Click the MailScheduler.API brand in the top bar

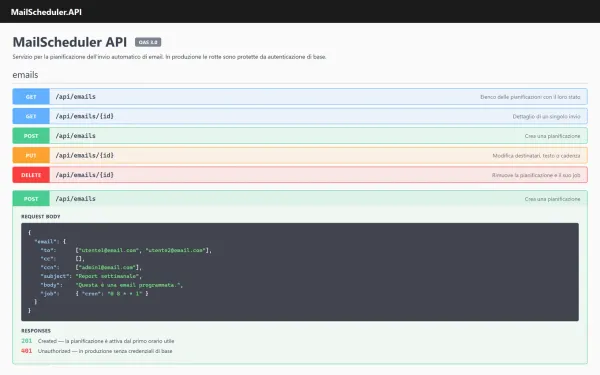[46, 12]
